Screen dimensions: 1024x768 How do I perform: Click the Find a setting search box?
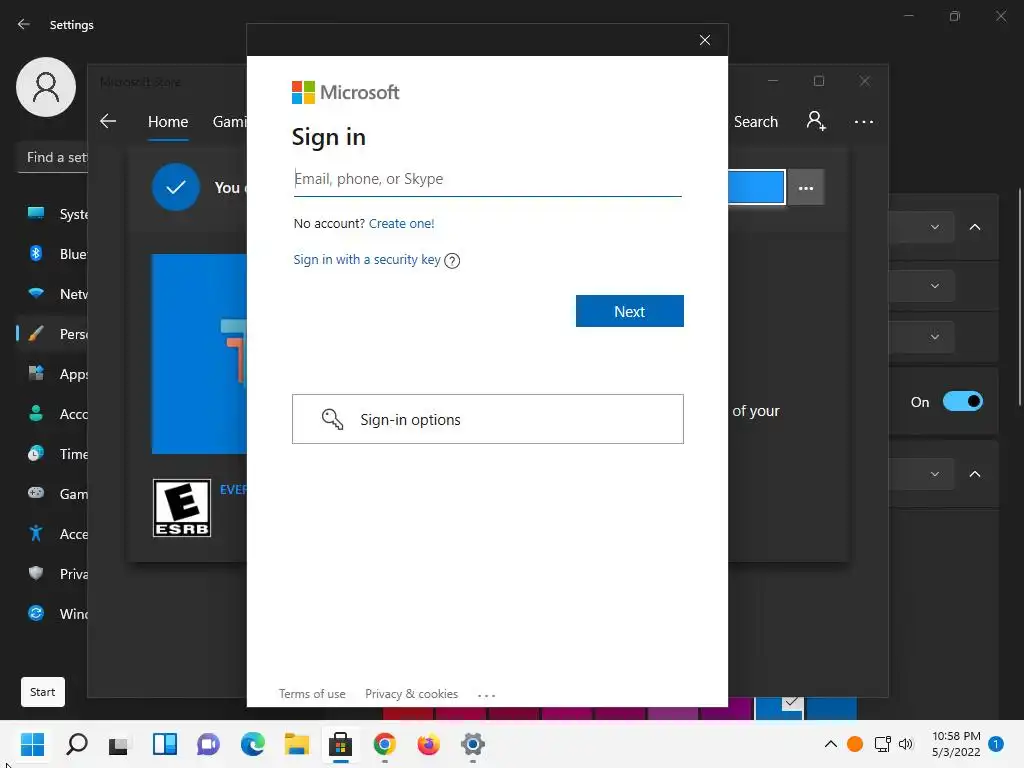click(52, 157)
